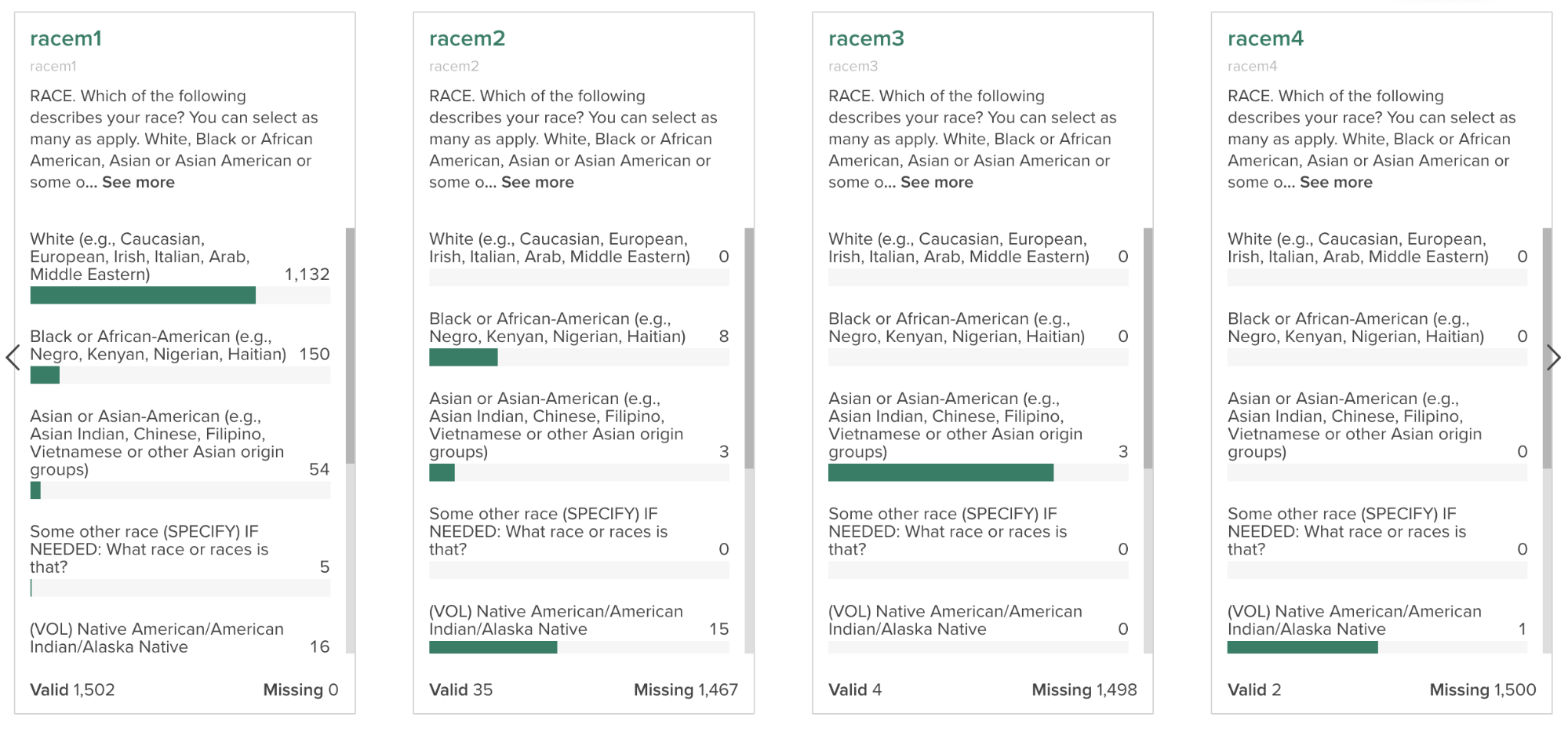Open the racem2 variable title
The height and width of the screenshot is (739, 1568).
[x=467, y=38]
